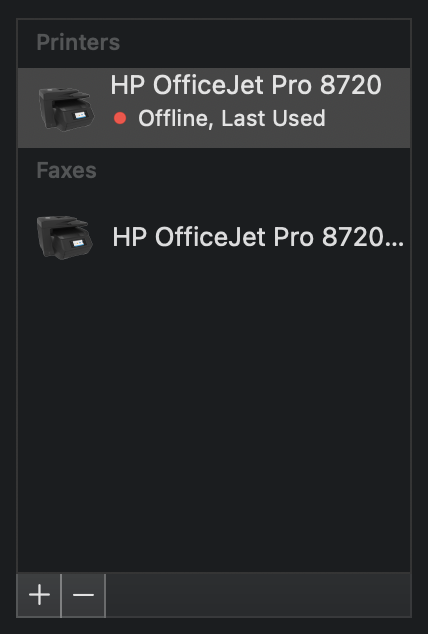Click the plus button to add a printer
This screenshot has height=634, width=428.
click(39, 595)
